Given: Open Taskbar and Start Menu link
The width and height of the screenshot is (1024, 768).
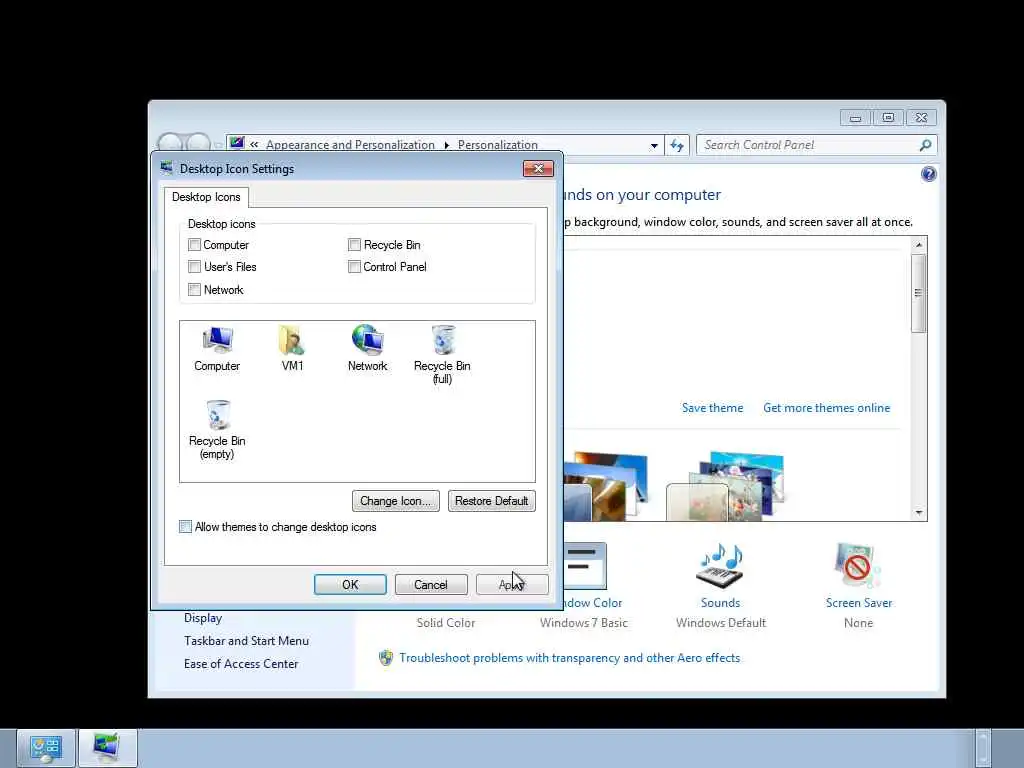Looking at the screenshot, I should [x=246, y=641].
